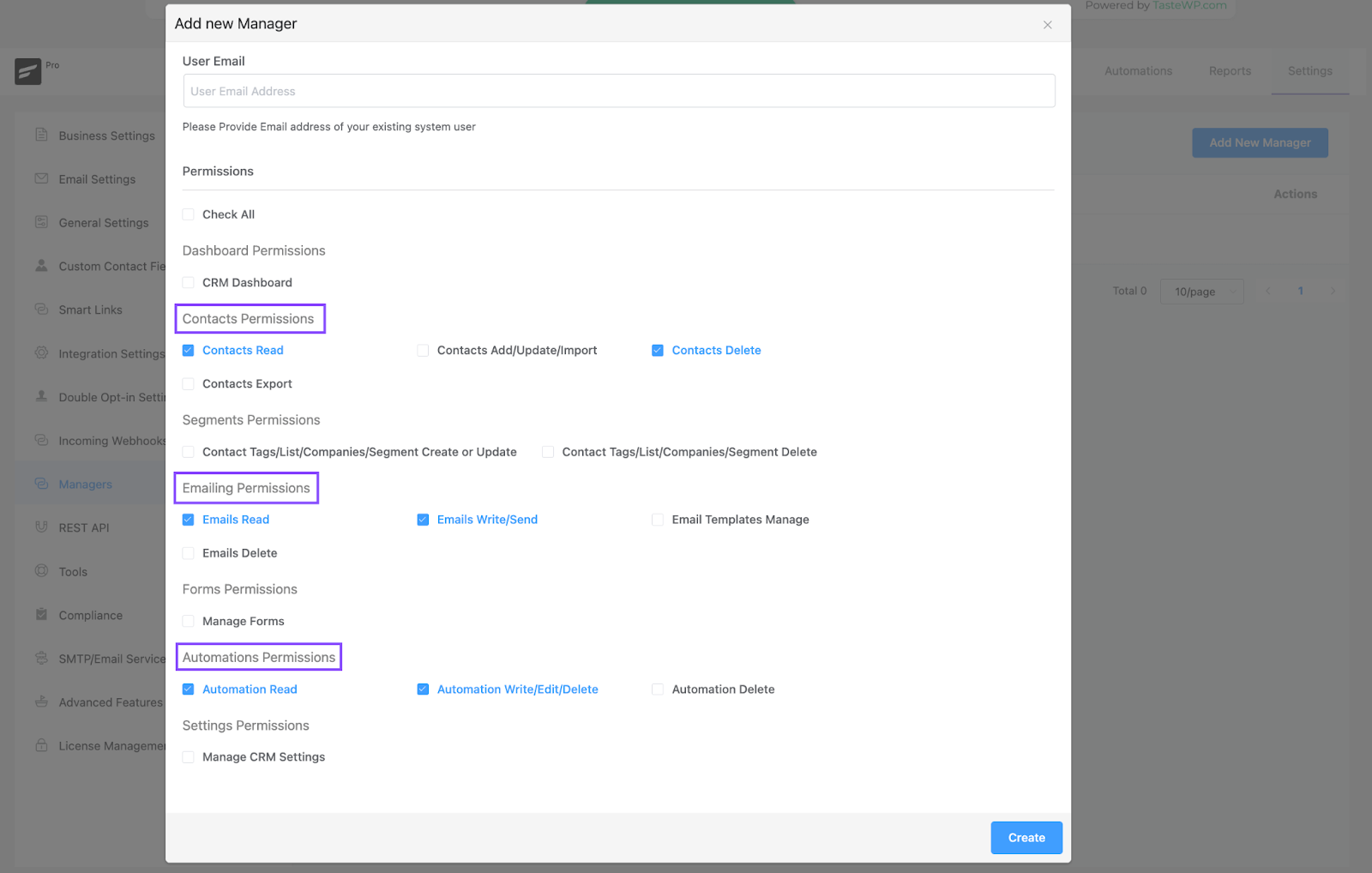The height and width of the screenshot is (873, 1372).
Task: Open the Reports tab
Action: (1230, 71)
